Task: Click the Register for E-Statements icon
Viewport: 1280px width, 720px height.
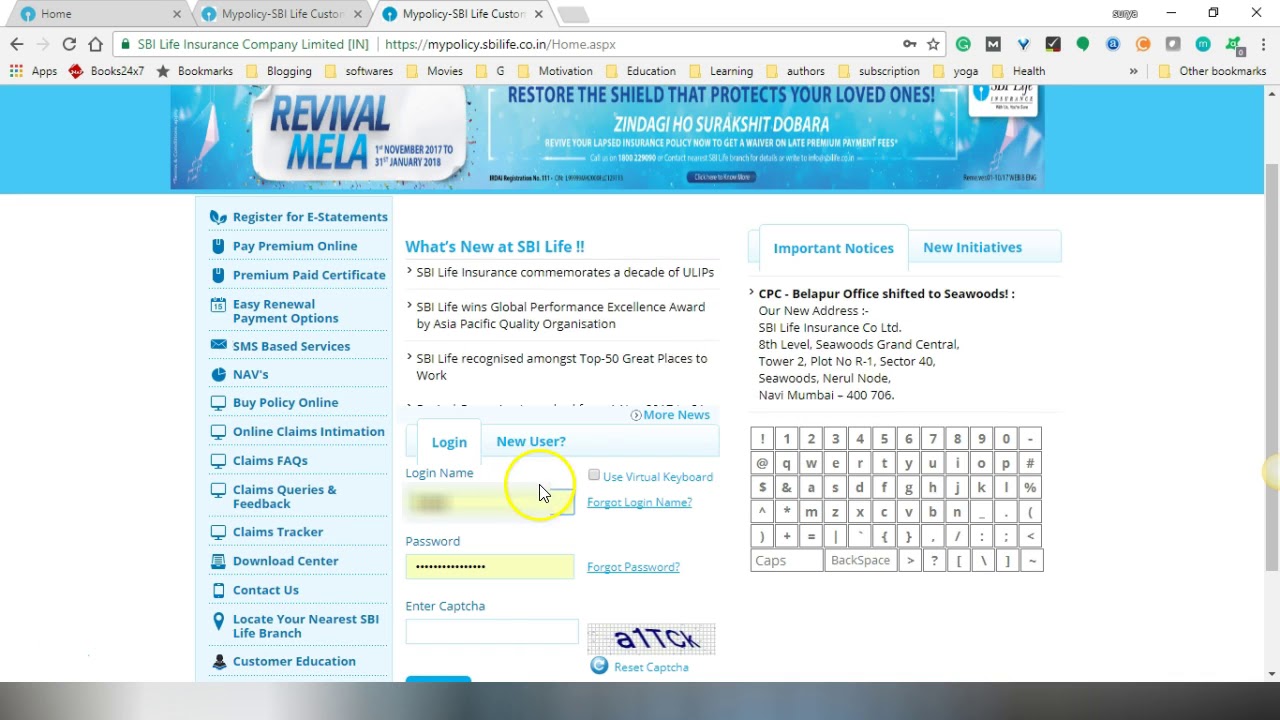Action: [218, 217]
